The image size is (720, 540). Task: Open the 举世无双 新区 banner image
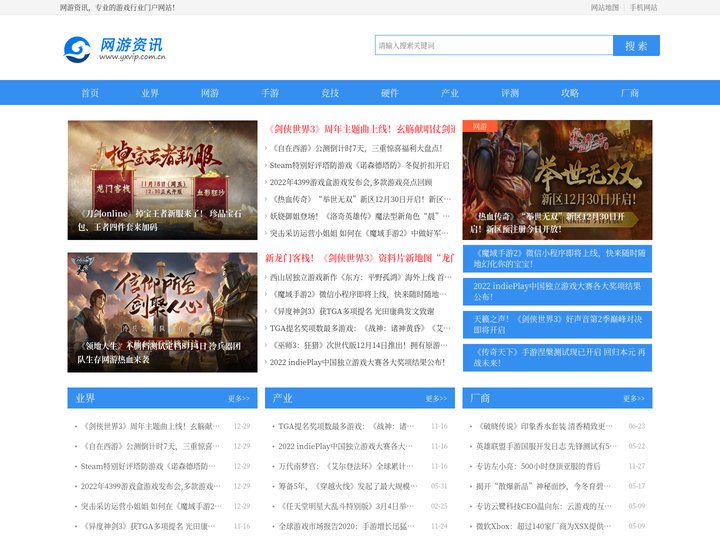click(x=557, y=180)
